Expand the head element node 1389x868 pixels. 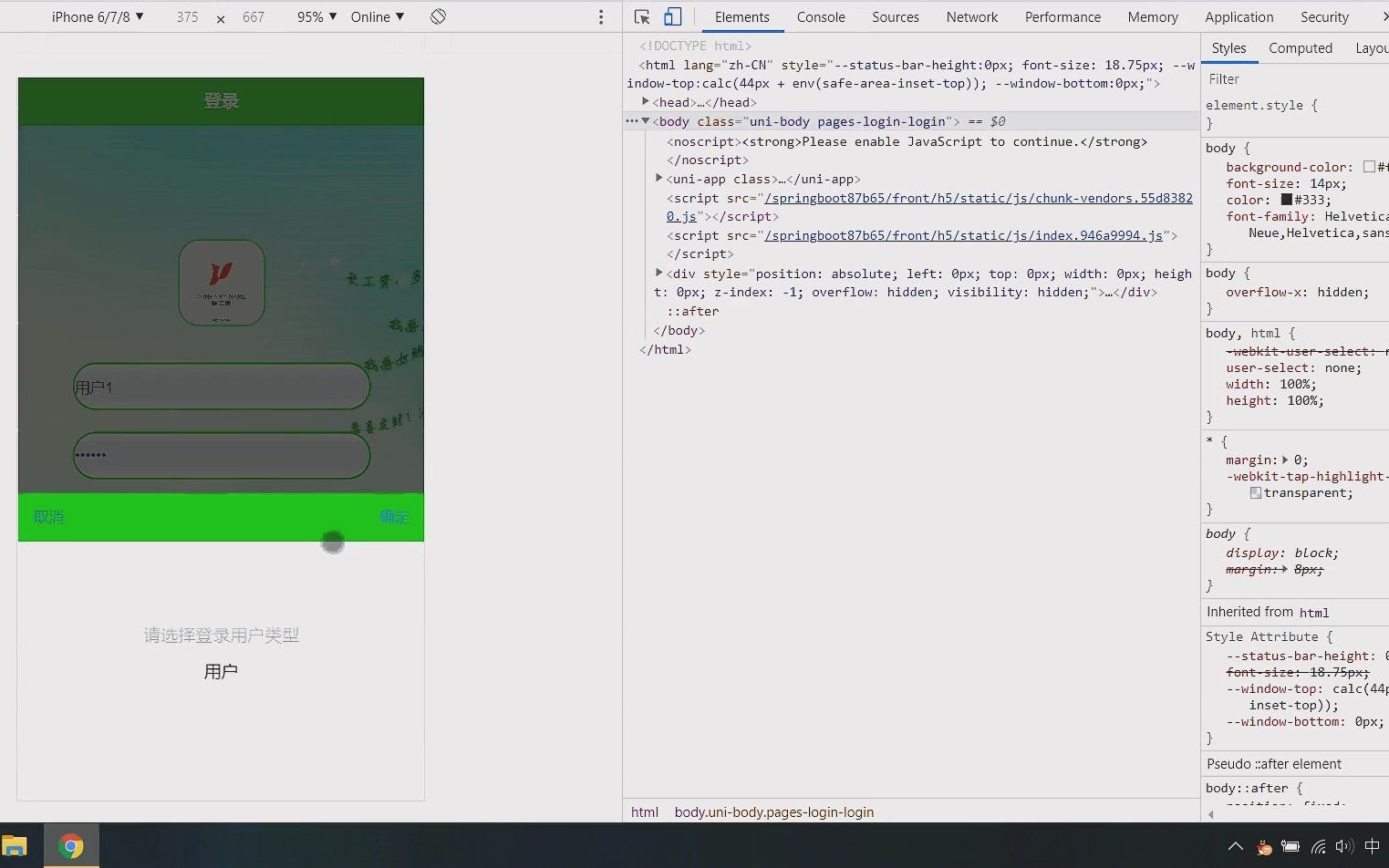tap(645, 102)
